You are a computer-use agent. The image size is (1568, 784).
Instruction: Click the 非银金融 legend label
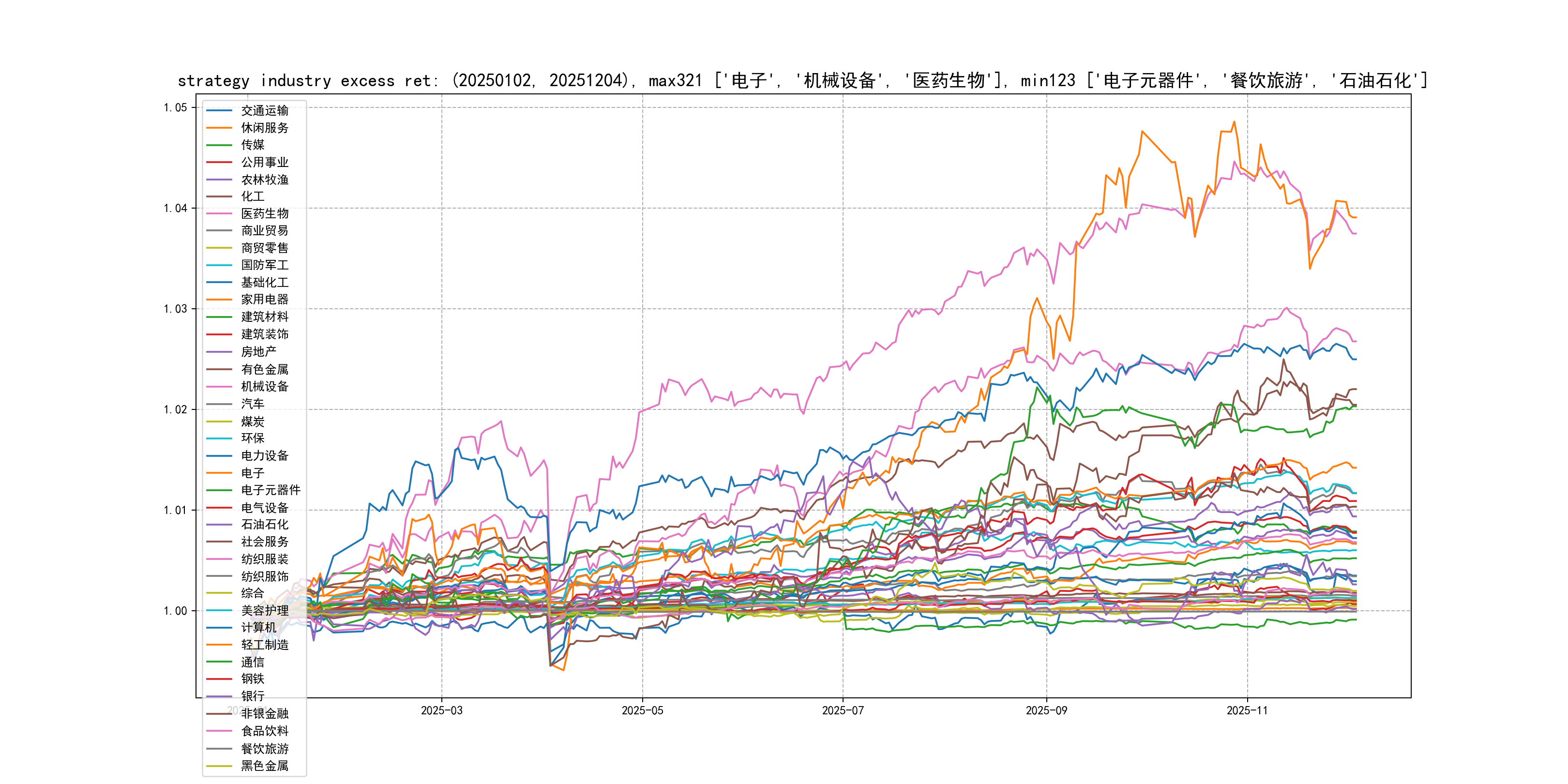[x=265, y=714]
